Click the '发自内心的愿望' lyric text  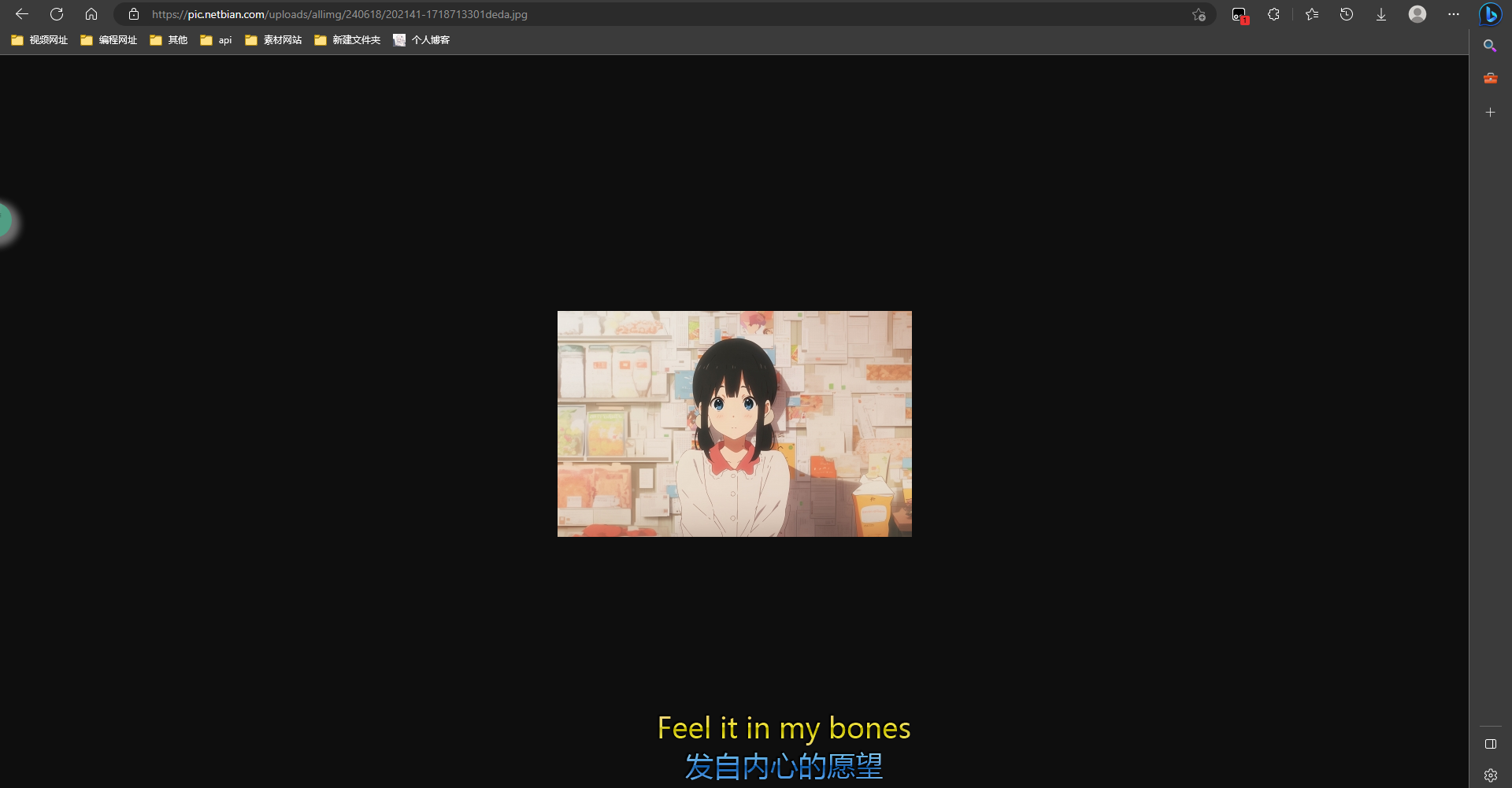tap(784, 766)
